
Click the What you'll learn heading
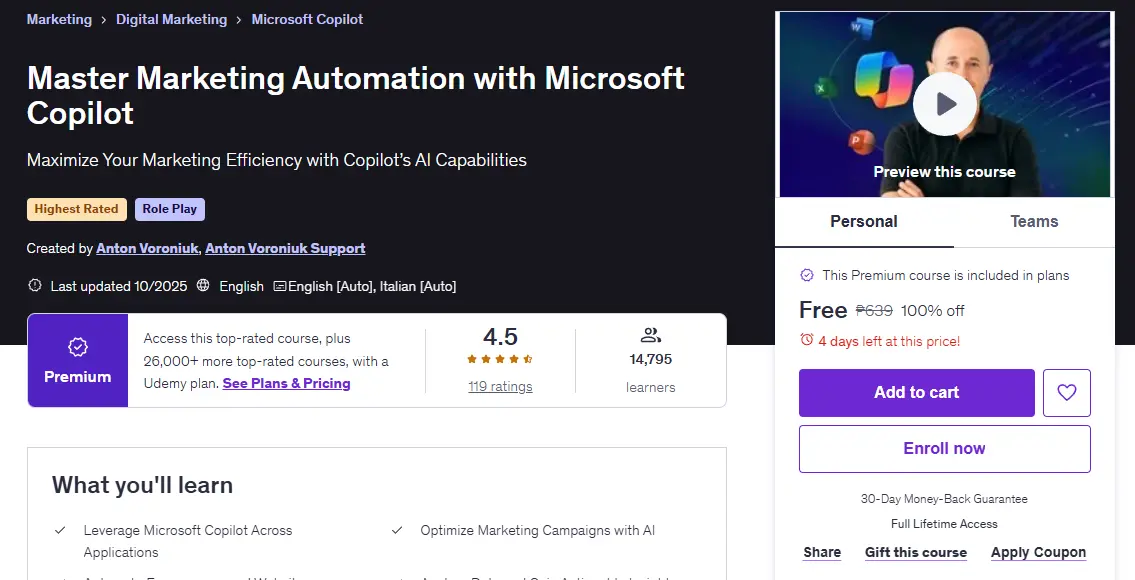tap(143, 485)
